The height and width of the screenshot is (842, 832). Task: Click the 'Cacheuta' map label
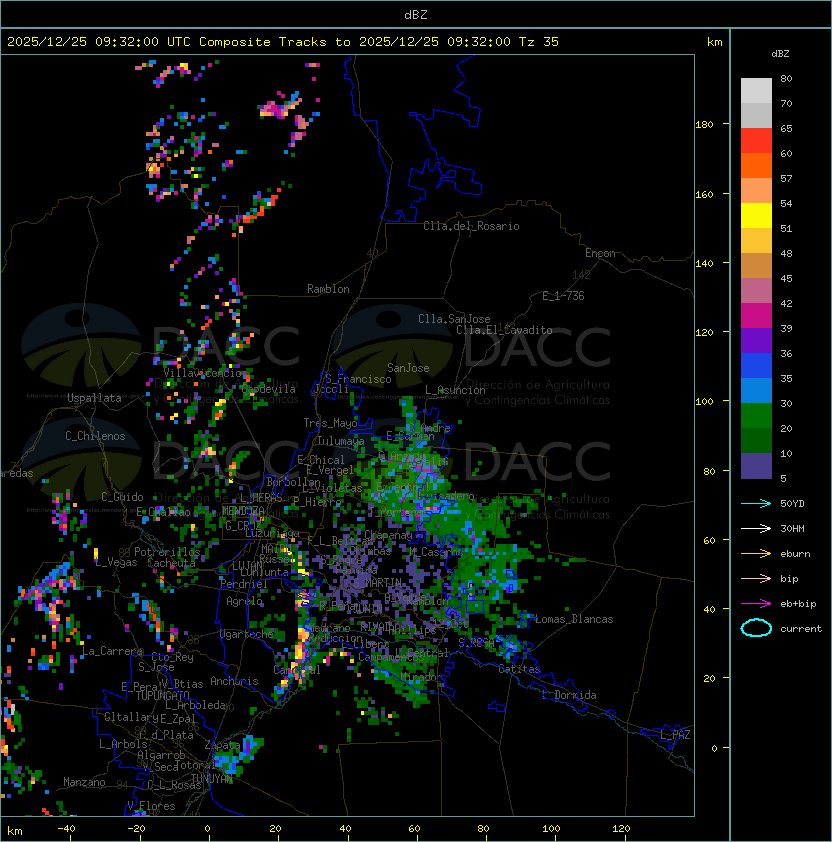[x=171, y=563]
